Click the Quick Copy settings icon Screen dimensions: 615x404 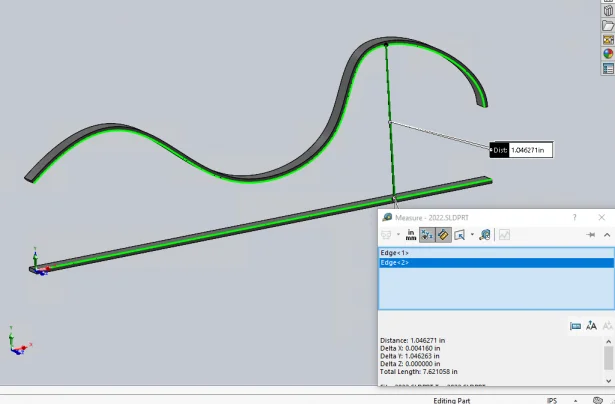point(575,326)
